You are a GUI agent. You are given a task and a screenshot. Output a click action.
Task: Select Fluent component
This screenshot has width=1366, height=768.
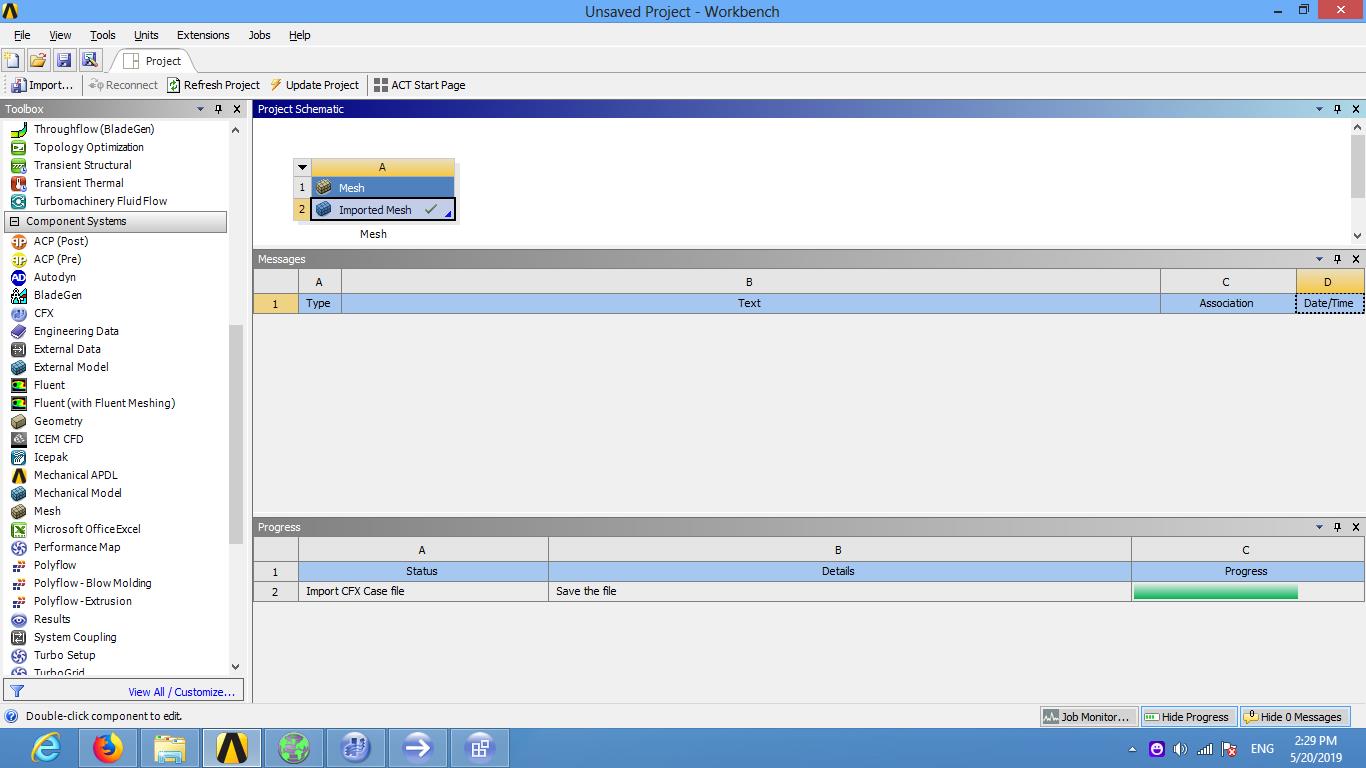tap(49, 385)
